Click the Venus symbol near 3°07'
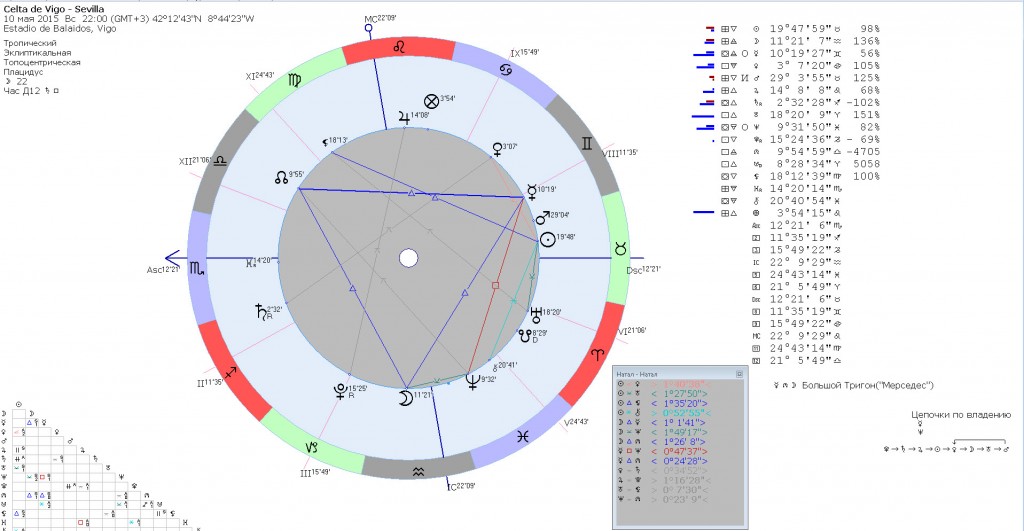 (496, 150)
